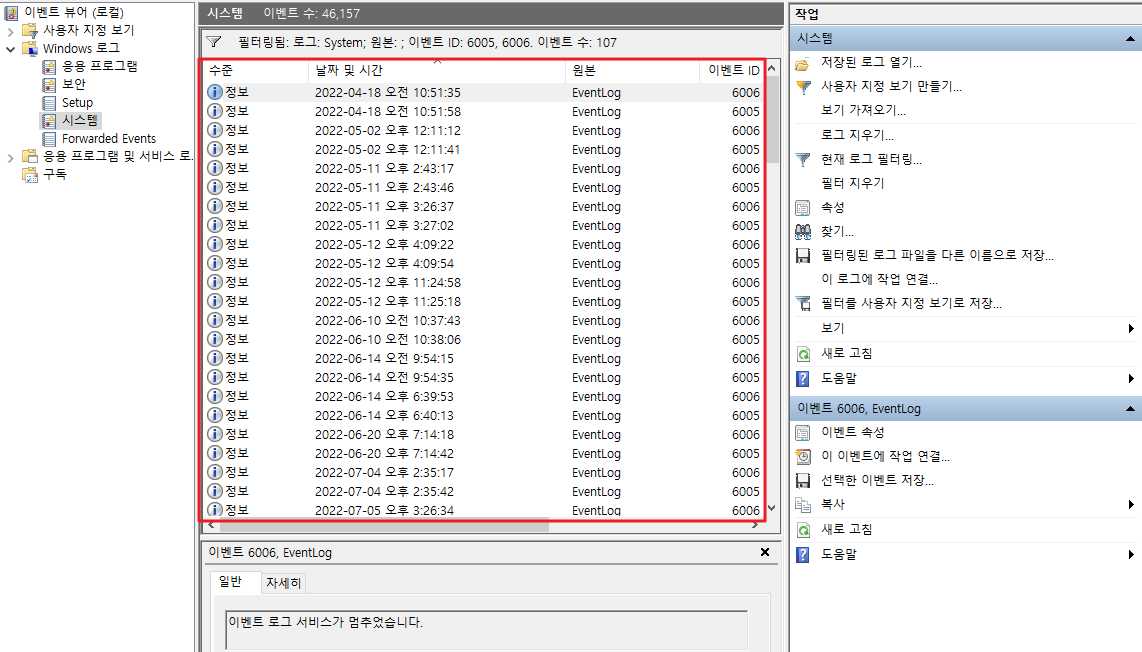Close the event 6006 preview pane
This screenshot has height=652, width=1142.
click(765, 552)
